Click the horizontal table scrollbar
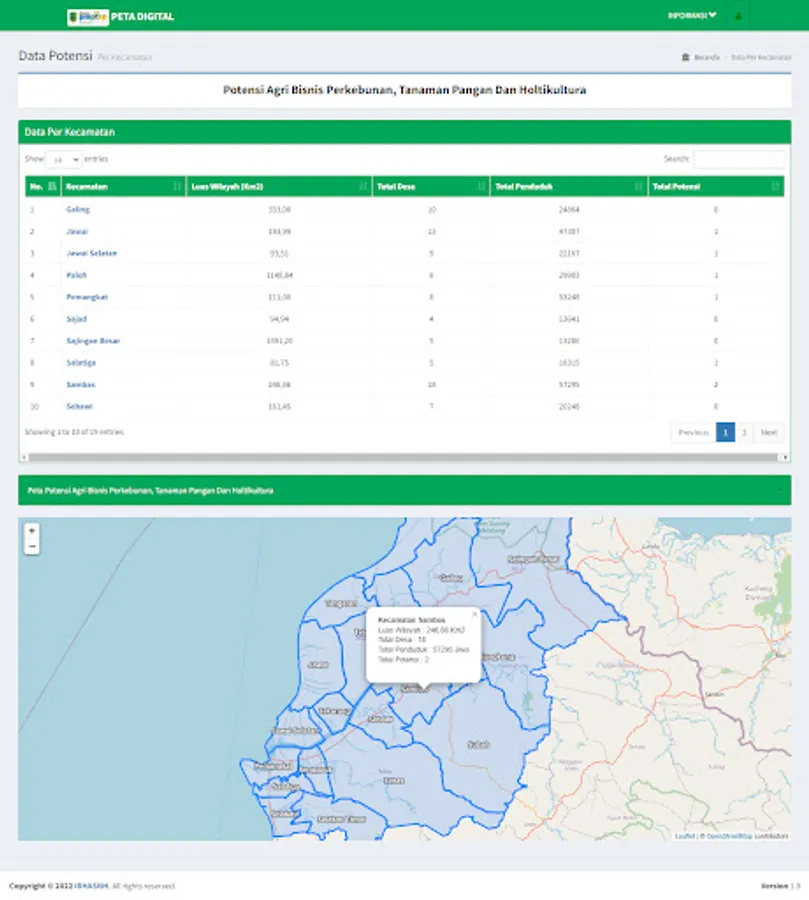Viewport: 809px width, 900px height. click(x=403, y=457)
